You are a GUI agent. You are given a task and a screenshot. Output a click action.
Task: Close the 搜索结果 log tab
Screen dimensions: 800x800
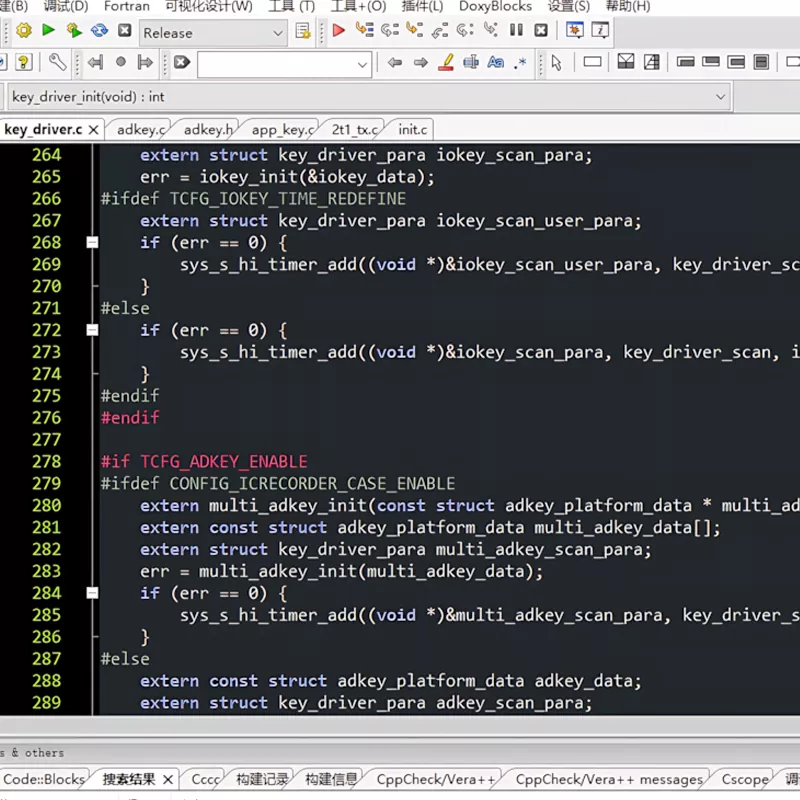tap(168, 780)
